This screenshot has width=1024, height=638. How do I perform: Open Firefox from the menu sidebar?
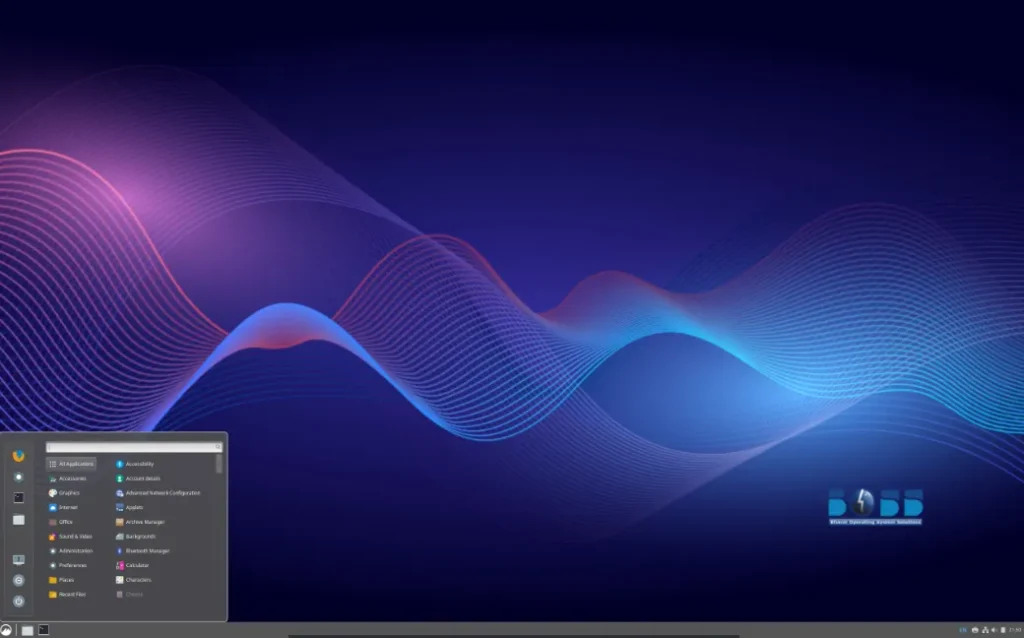18,457
